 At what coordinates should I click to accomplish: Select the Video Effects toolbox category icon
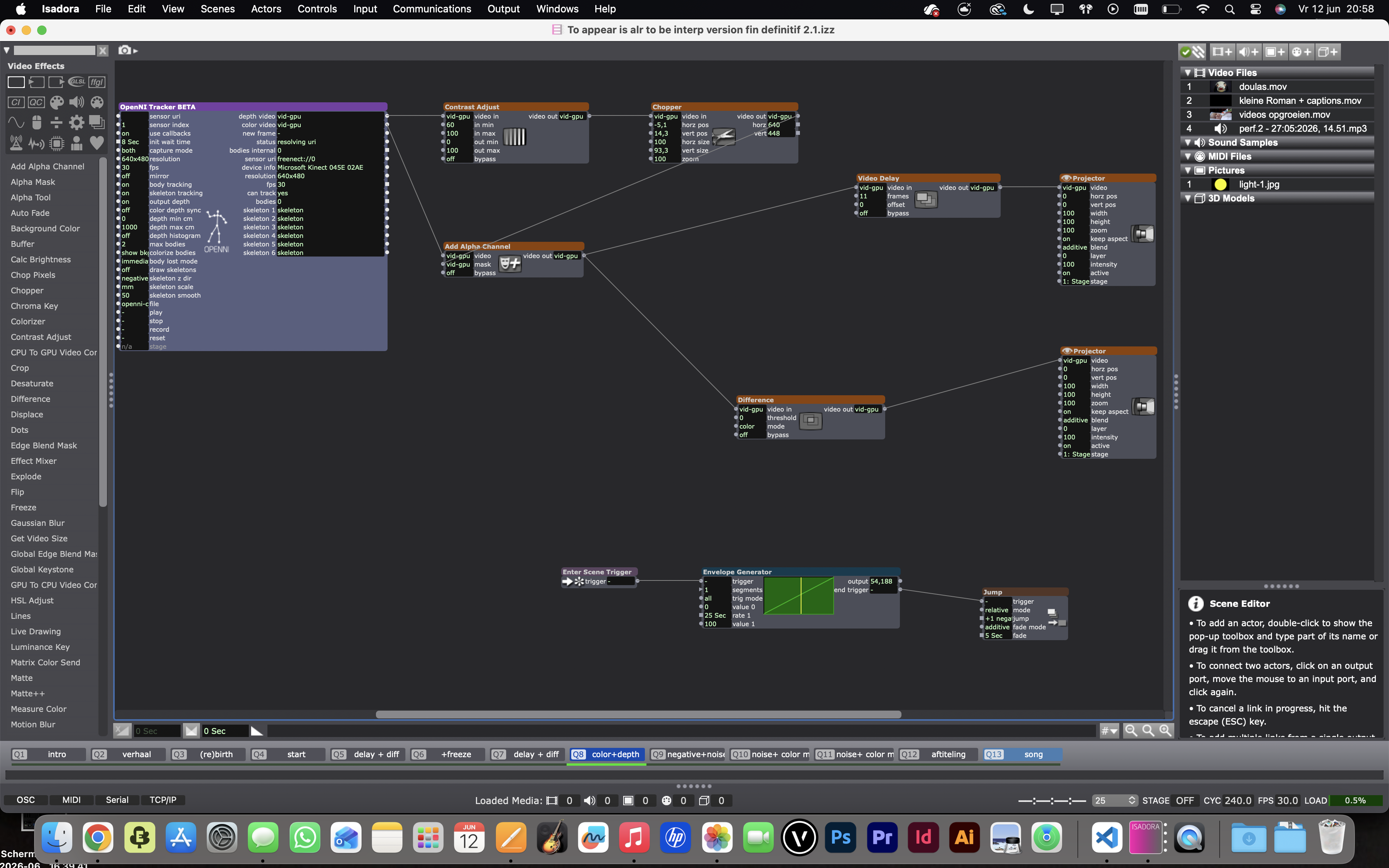pyautogui.click(x=16, y=82)
